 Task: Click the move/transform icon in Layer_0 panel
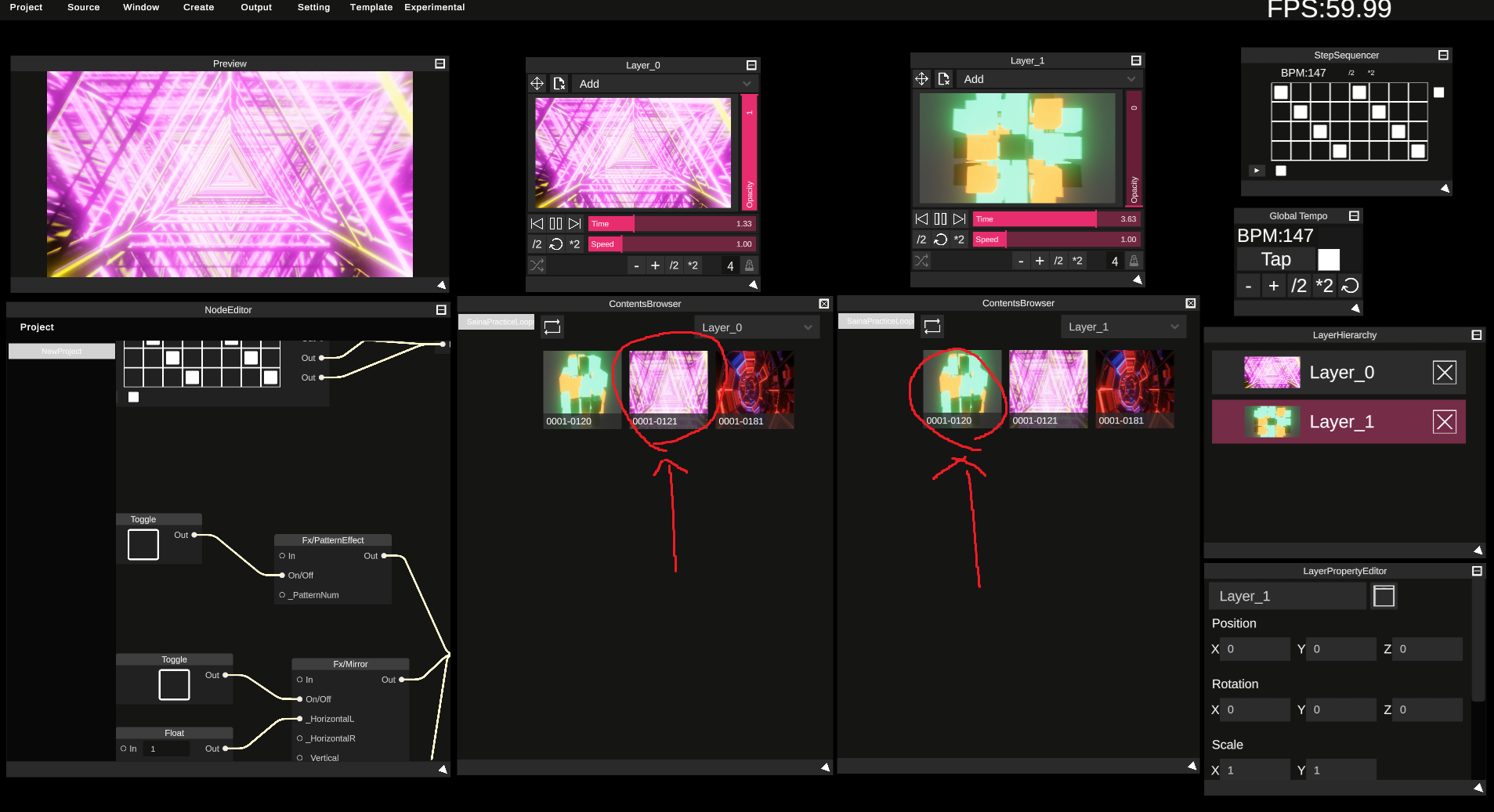(x=537, y=84)
